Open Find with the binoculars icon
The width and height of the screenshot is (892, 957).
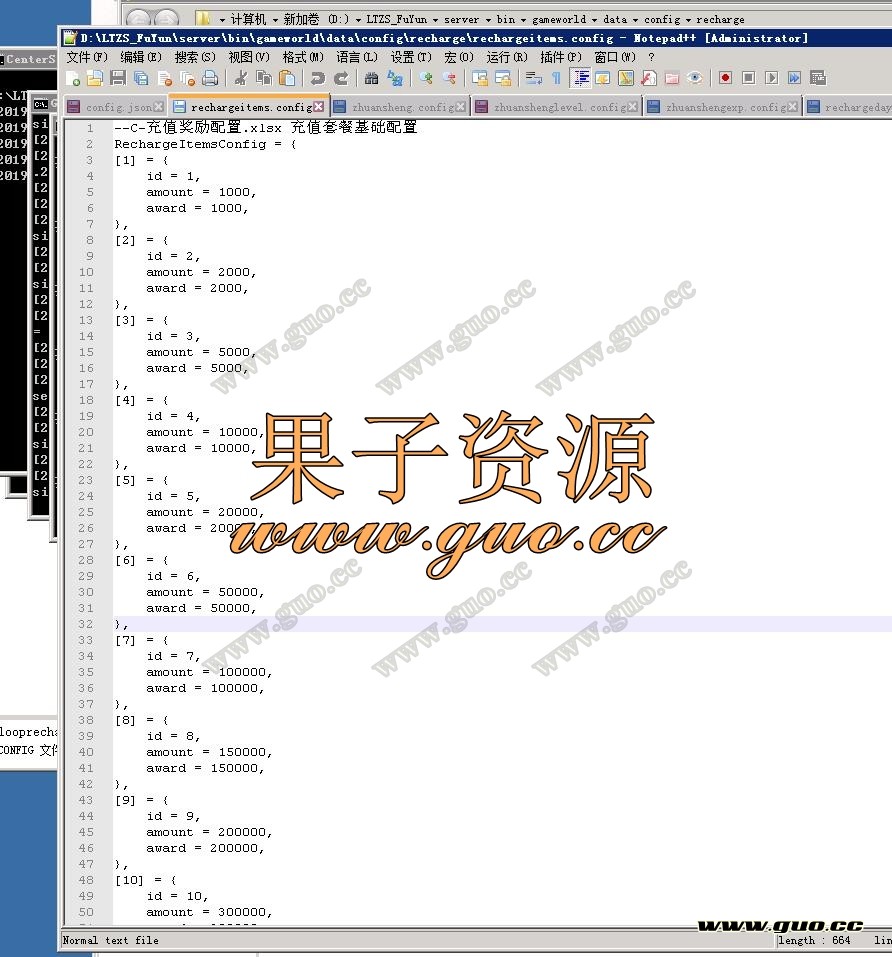coord(372,78)
